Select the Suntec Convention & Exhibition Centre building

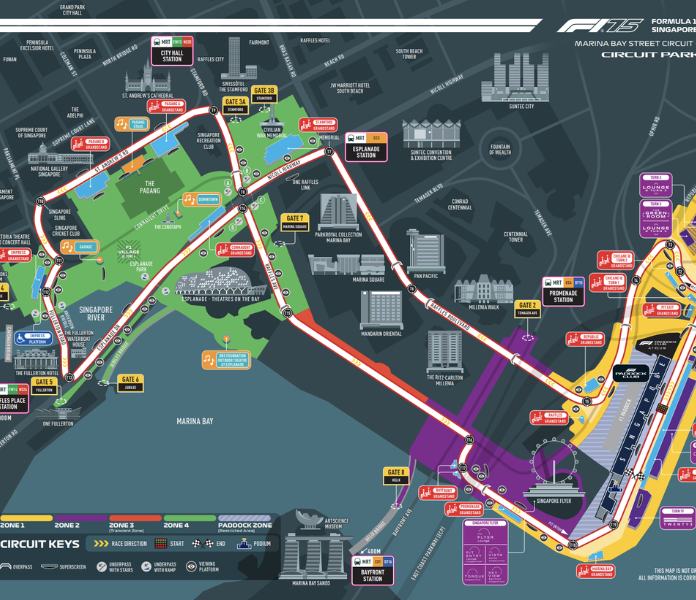click(431, 134)
